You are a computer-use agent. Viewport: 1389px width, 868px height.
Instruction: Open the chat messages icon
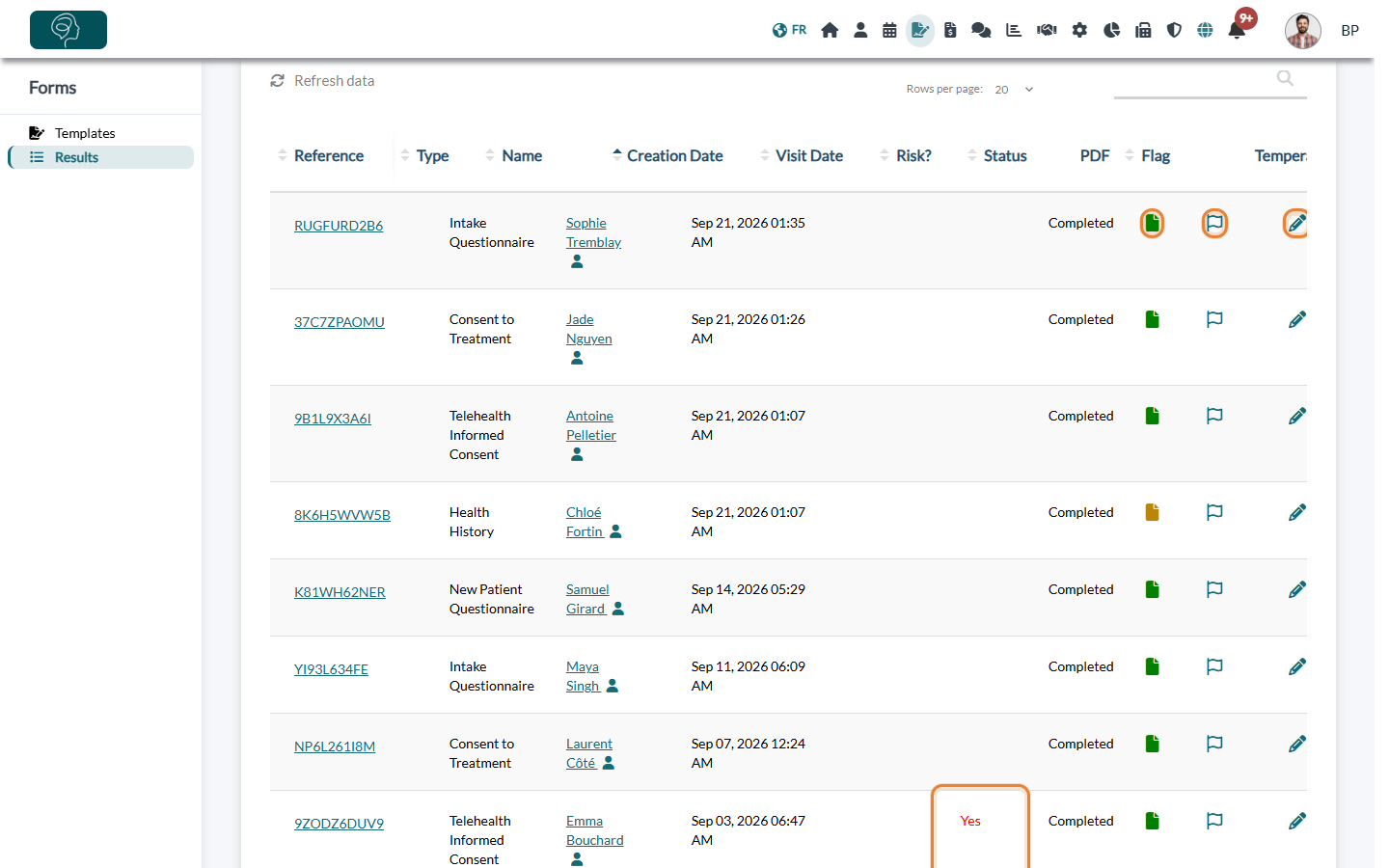coord(981,30)
